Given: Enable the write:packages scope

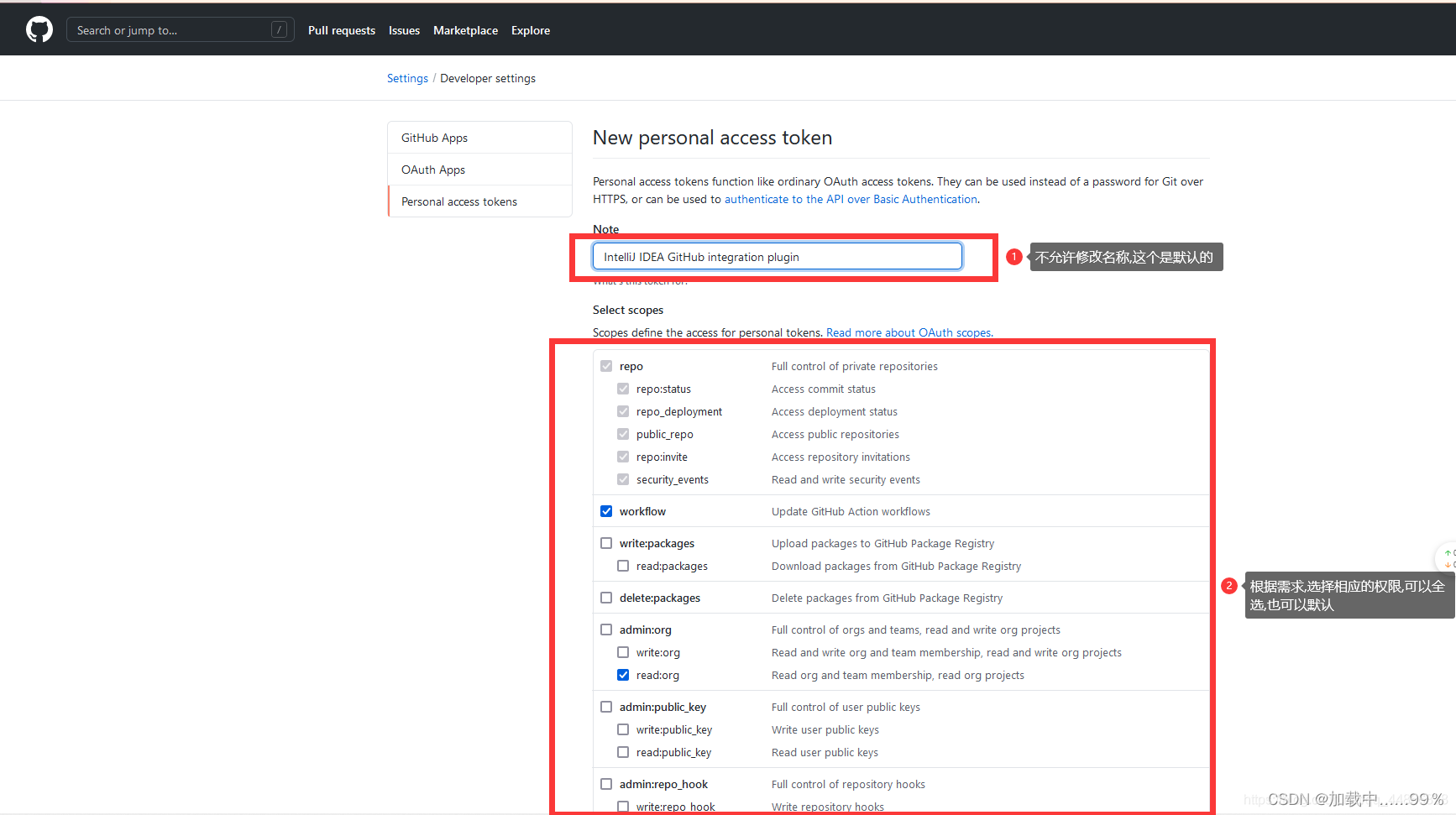Looking at the screenshot, I should coord(606,542).
